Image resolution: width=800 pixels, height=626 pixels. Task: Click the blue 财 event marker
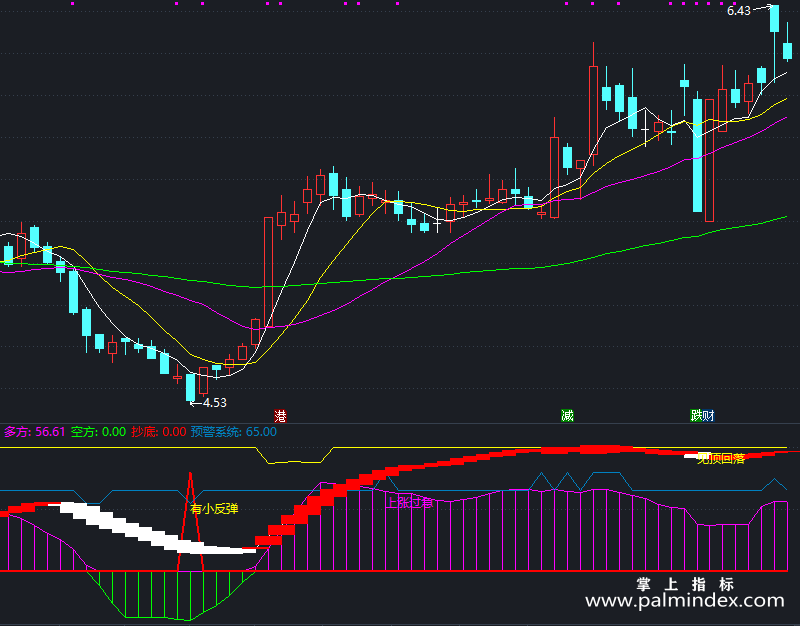coord(709,416)
